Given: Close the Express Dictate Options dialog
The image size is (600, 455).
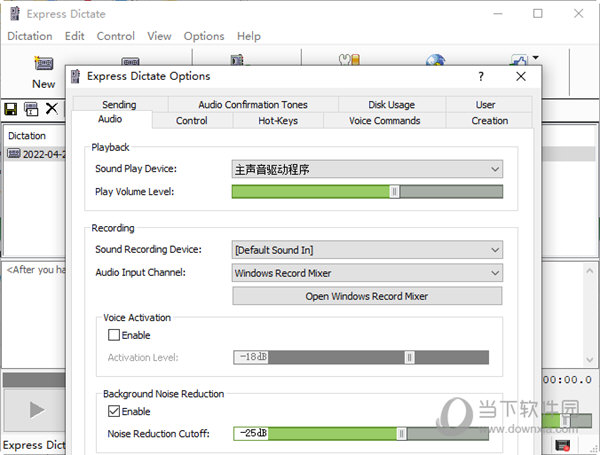Looking at the screenshot, I should tap(520, 77).
